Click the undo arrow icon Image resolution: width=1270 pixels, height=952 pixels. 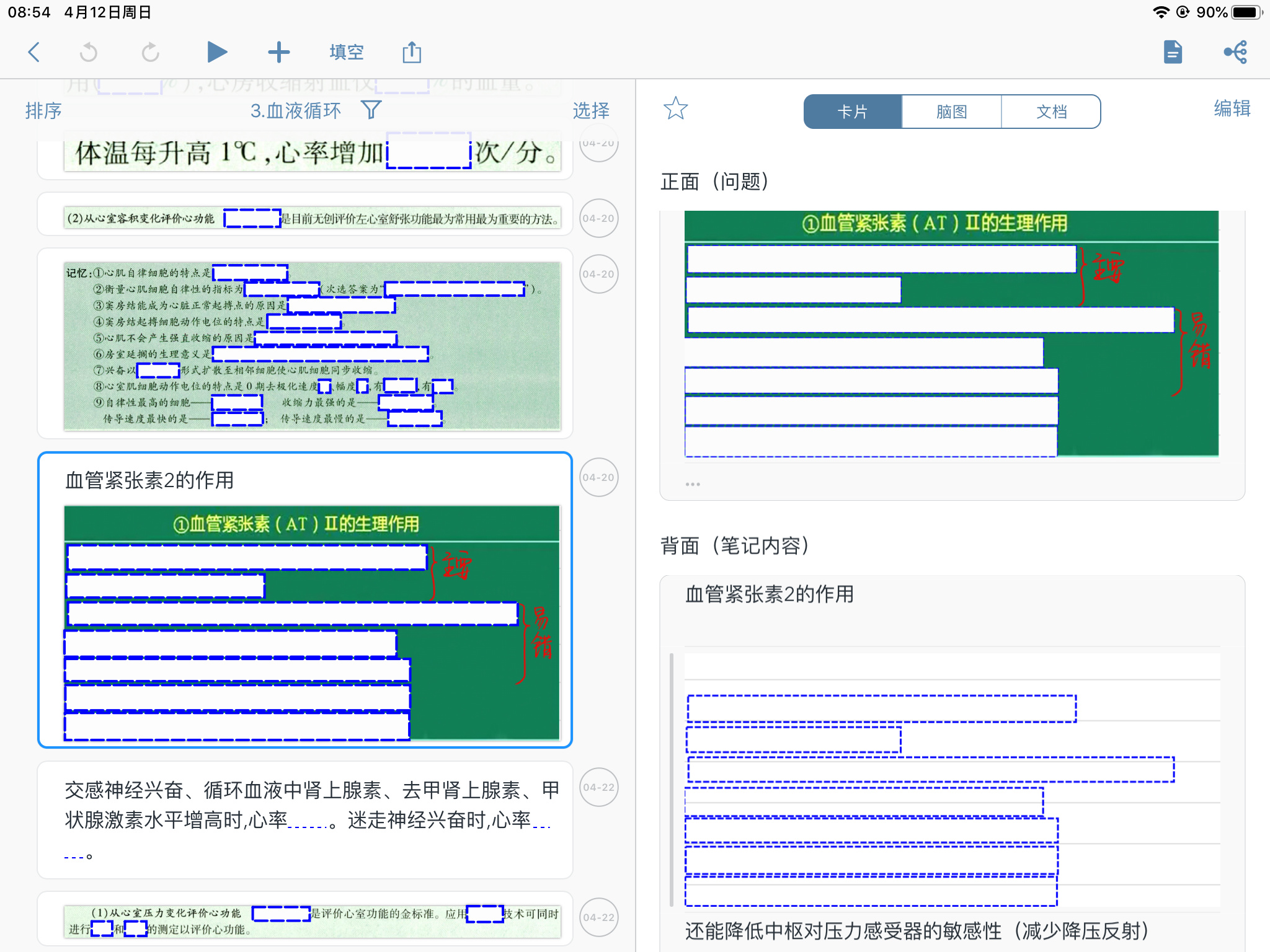click(x=89, y=52)
